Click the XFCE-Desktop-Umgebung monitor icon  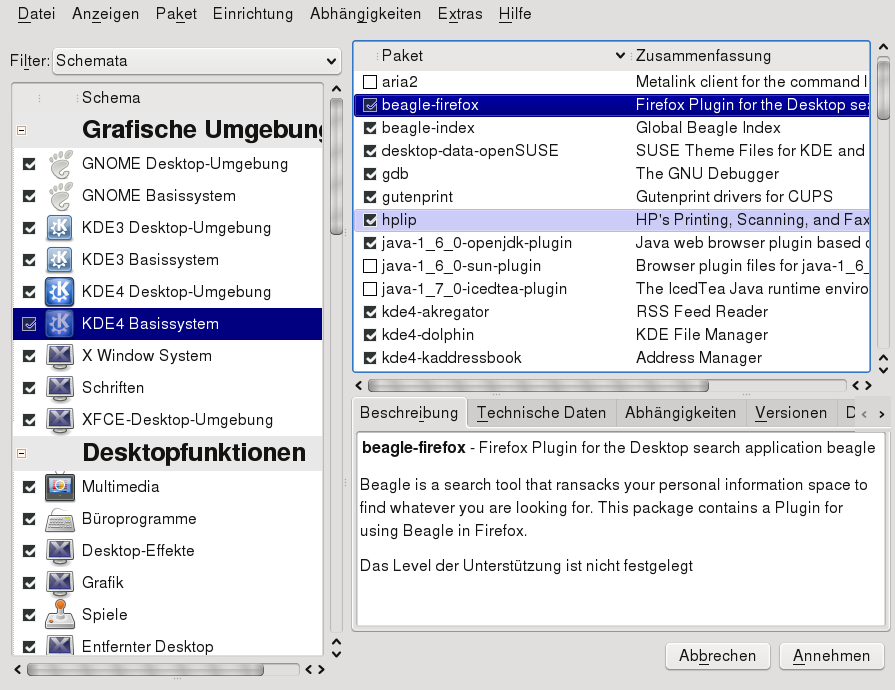pos(60,419)
